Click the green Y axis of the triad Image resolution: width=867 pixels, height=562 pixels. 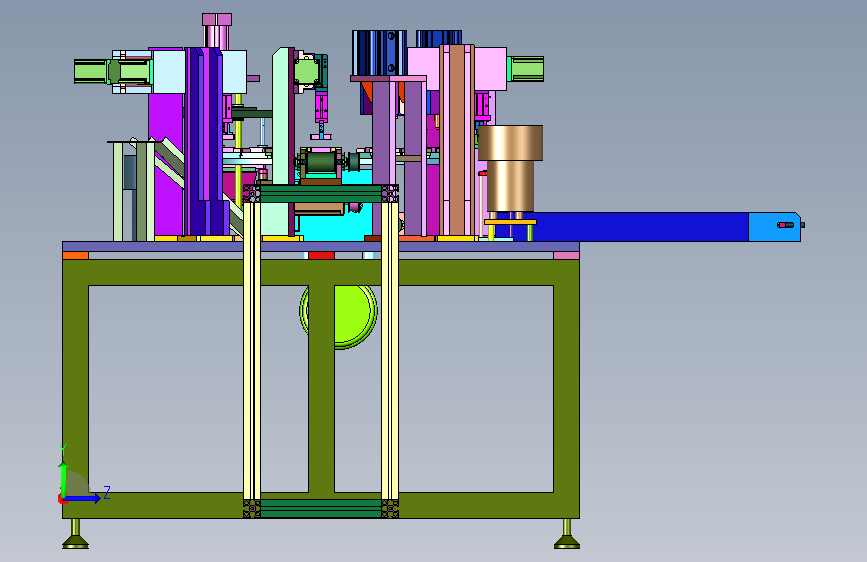click(x=64, y=478)
